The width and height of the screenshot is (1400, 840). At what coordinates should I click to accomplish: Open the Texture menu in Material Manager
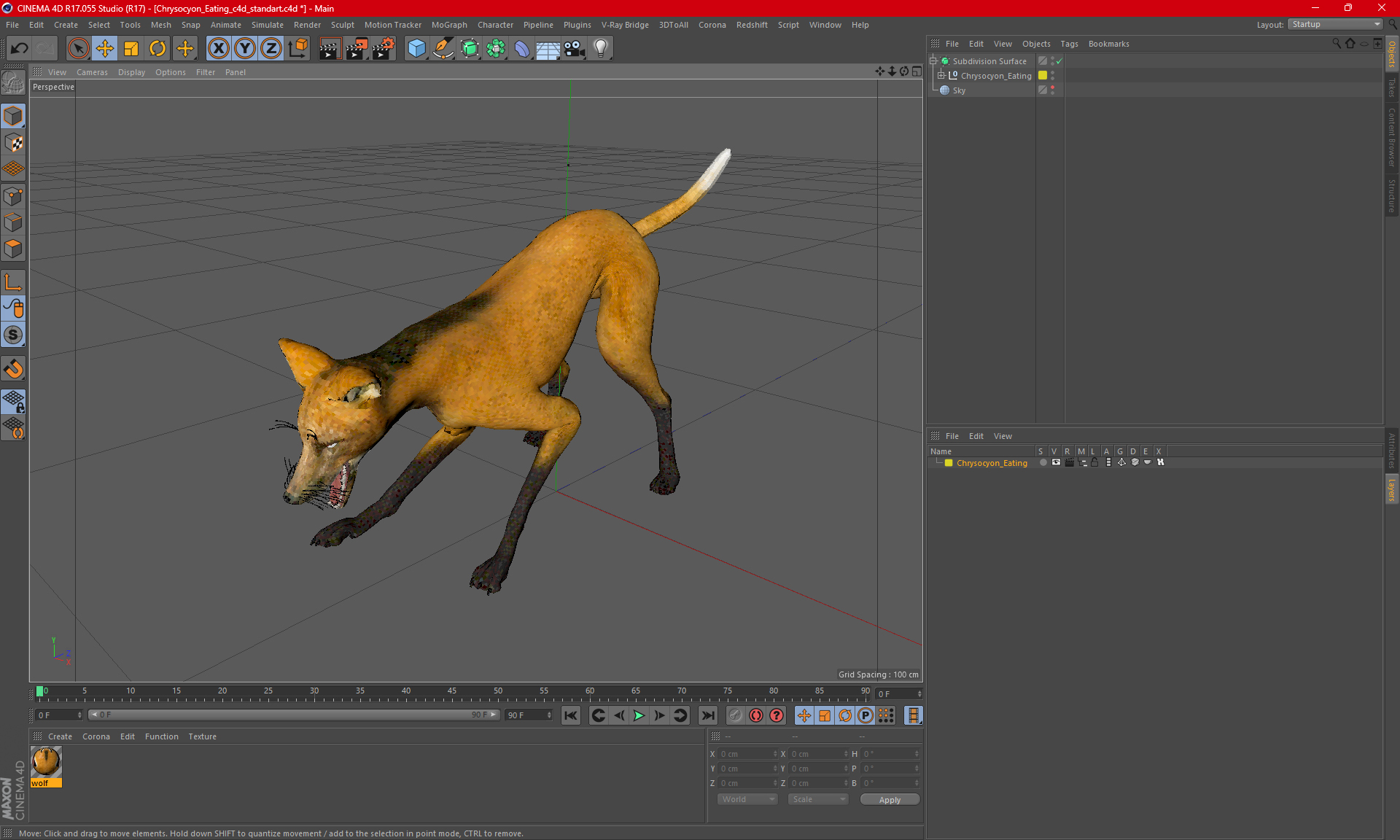[202, 736]
